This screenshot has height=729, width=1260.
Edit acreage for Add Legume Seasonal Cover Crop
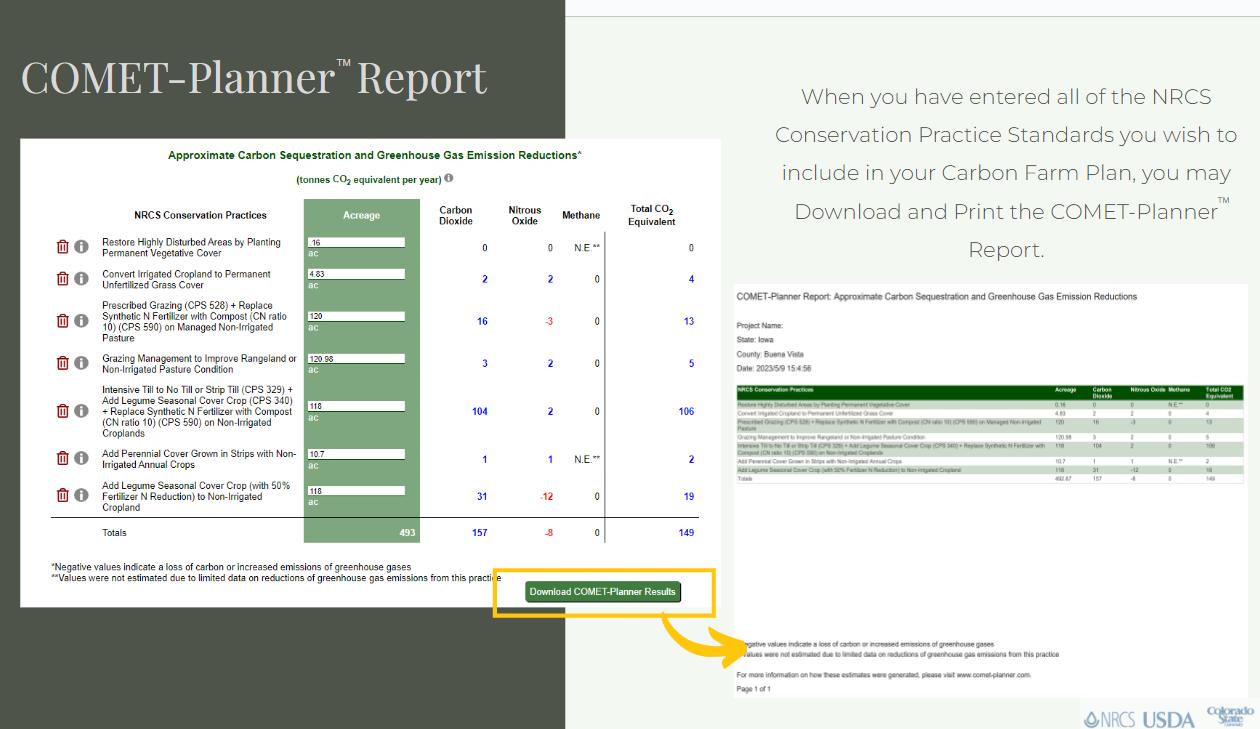click(356, 490)
